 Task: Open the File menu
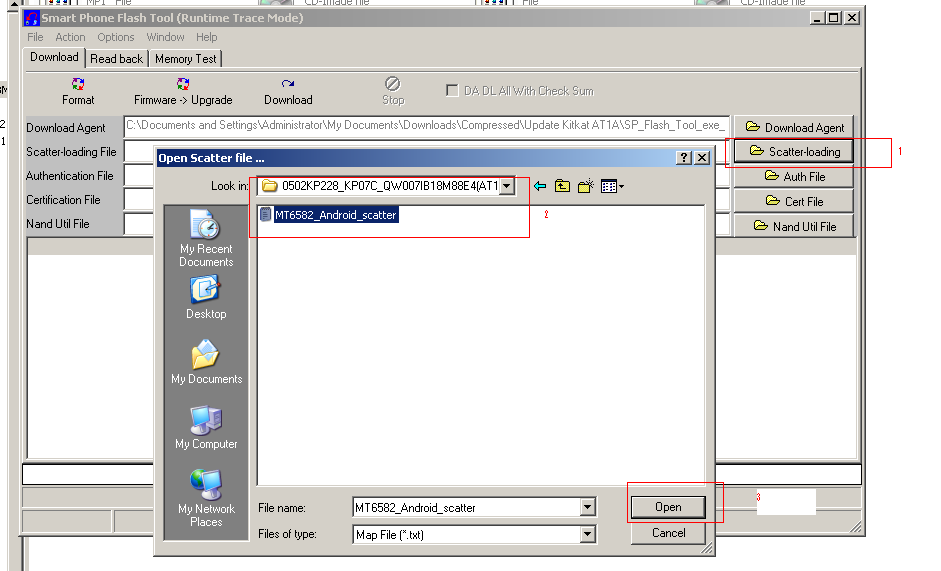(35, 37)
